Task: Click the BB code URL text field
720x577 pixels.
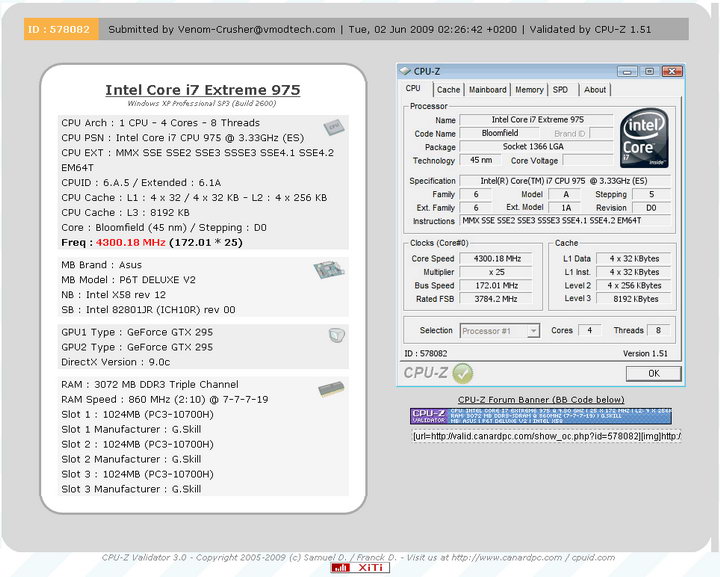Action: pyautogui.click(x=546, y=436)
